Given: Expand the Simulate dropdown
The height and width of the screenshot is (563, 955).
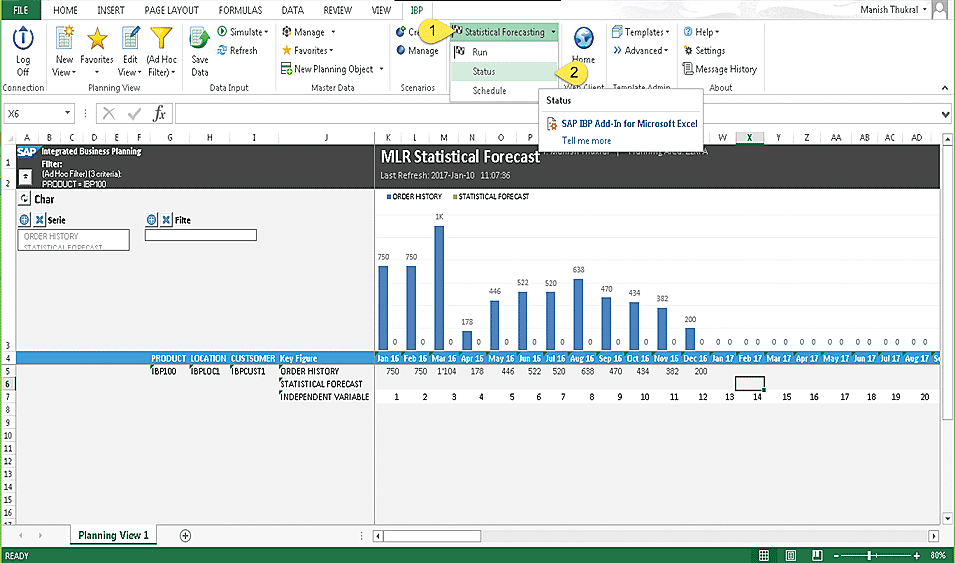Looking at the screenshot, I should click(x=266, y=32).
